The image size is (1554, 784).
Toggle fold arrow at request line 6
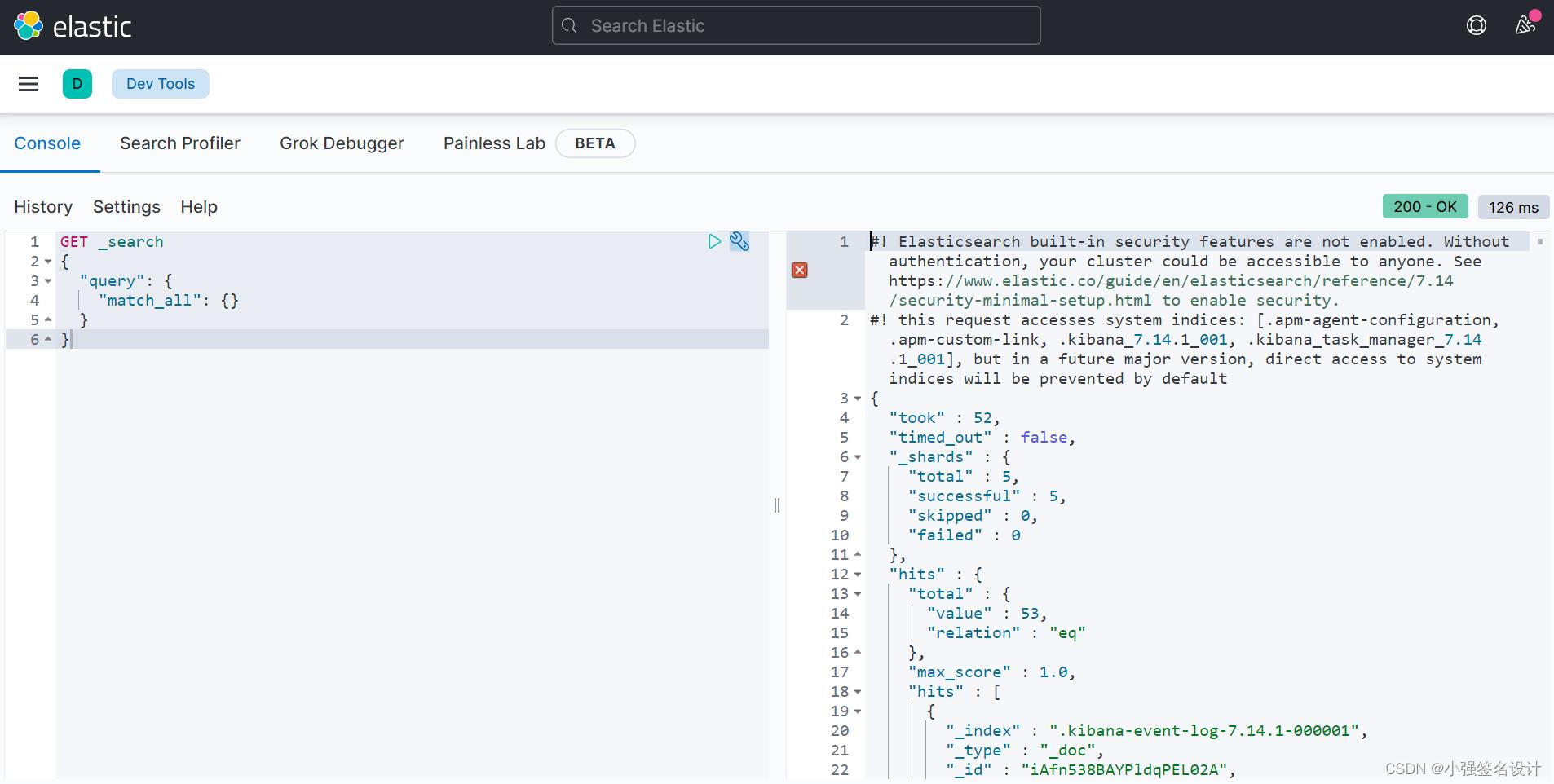coord(48,339)
